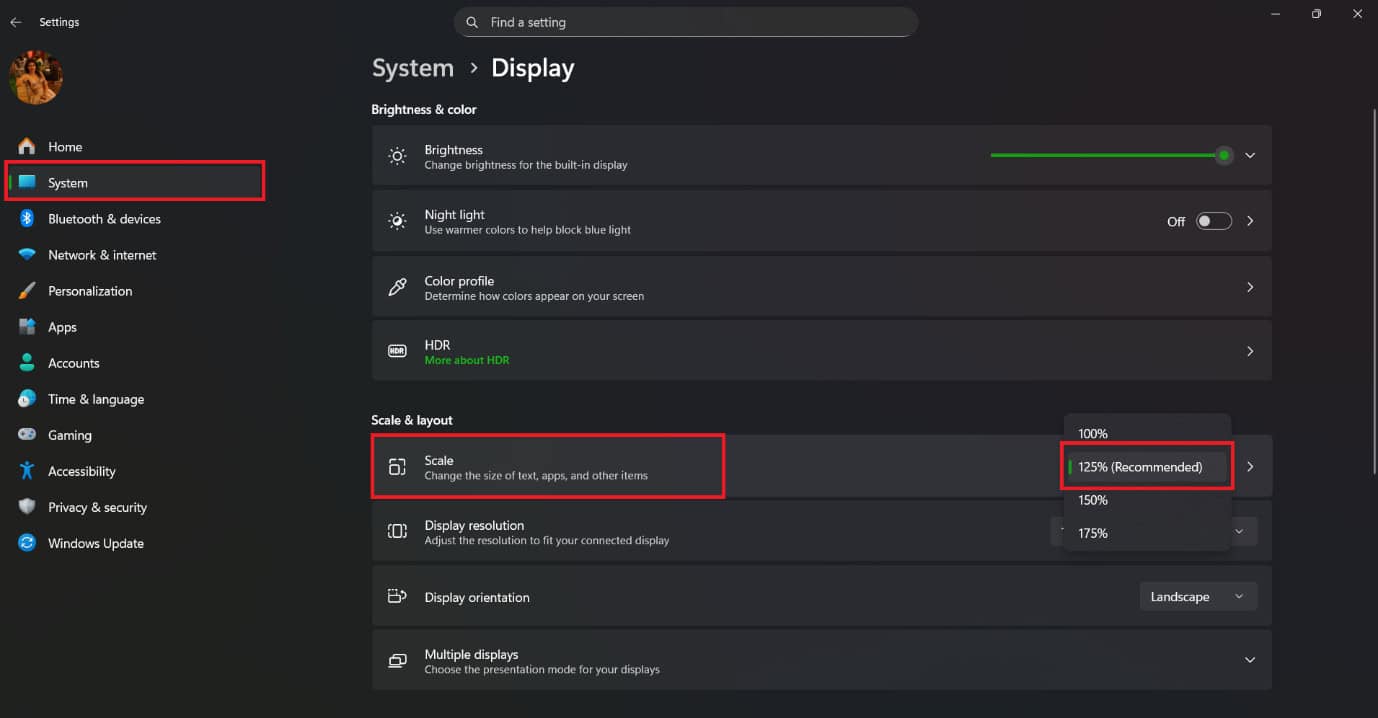This screenshot has height=718, width=1378.
Task: Expand the Brightness options chevron
Action: pyautogui.click(x=1250, y=156)
